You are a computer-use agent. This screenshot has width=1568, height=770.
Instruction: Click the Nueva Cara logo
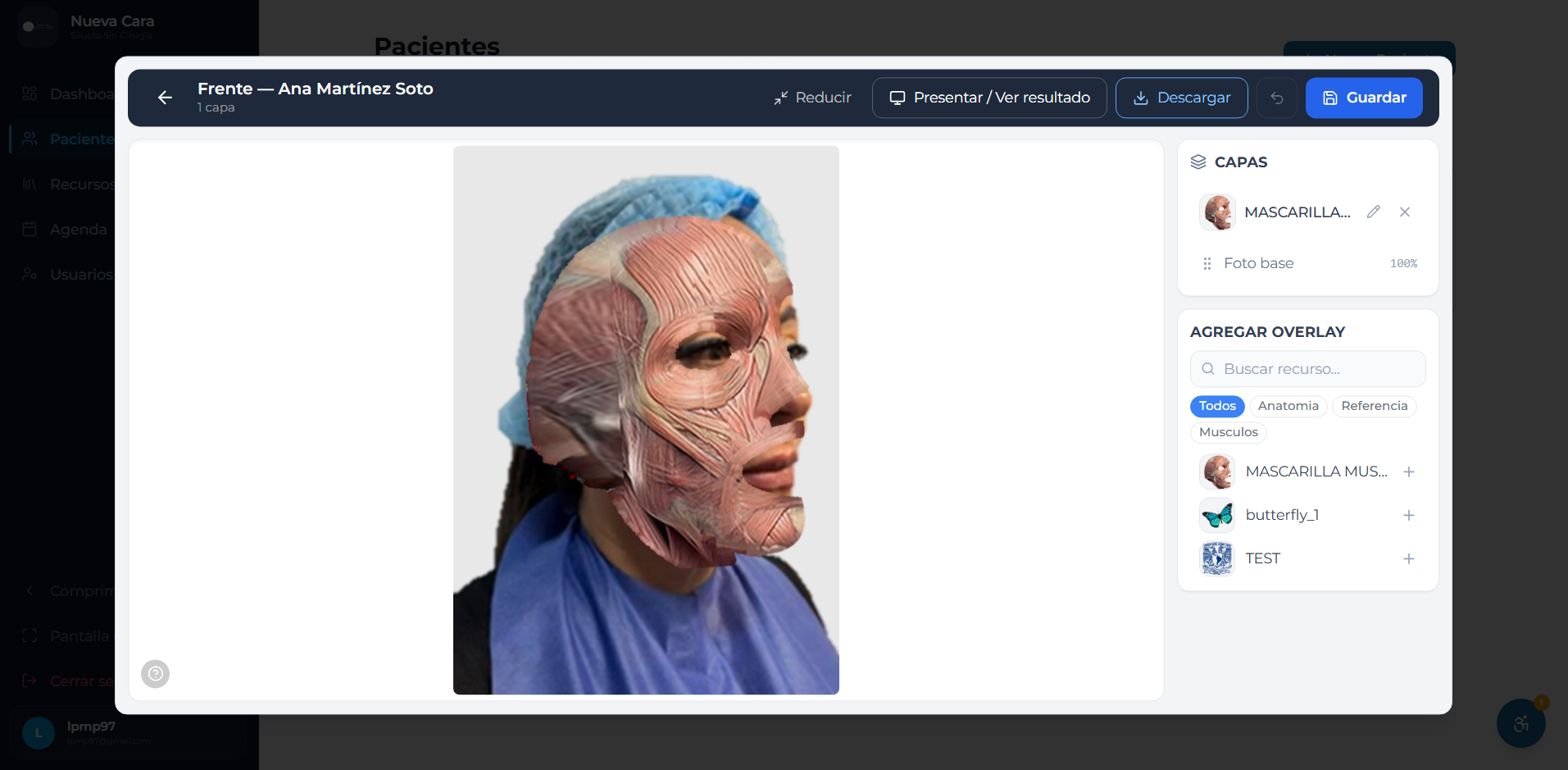click(38, 27)
